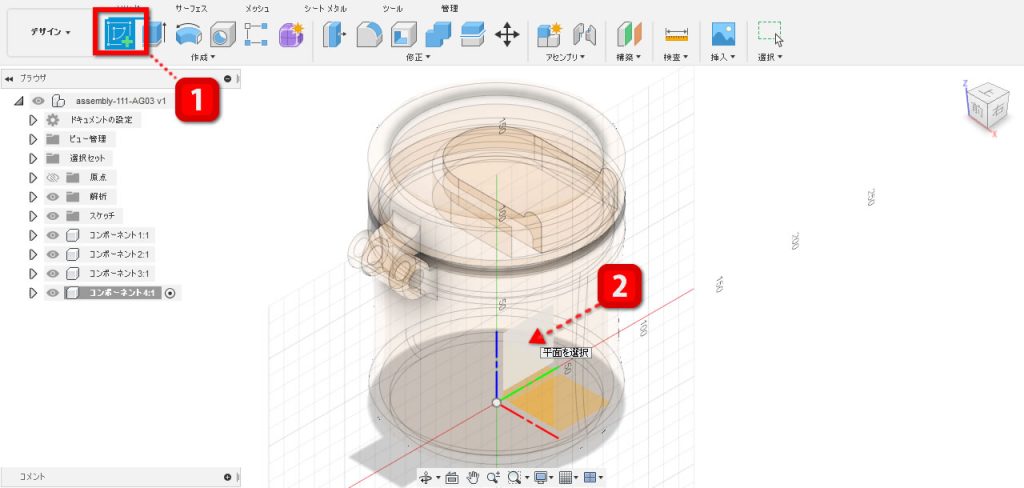
Task: Select the construction plane icon
Action: click(630, 35)
